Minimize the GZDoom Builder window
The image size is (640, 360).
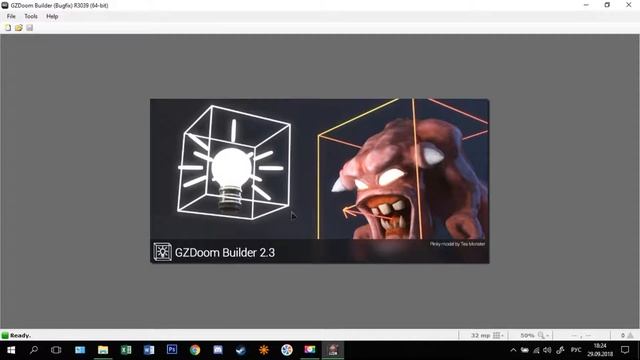pyautogui.click(x=586, y=5)
